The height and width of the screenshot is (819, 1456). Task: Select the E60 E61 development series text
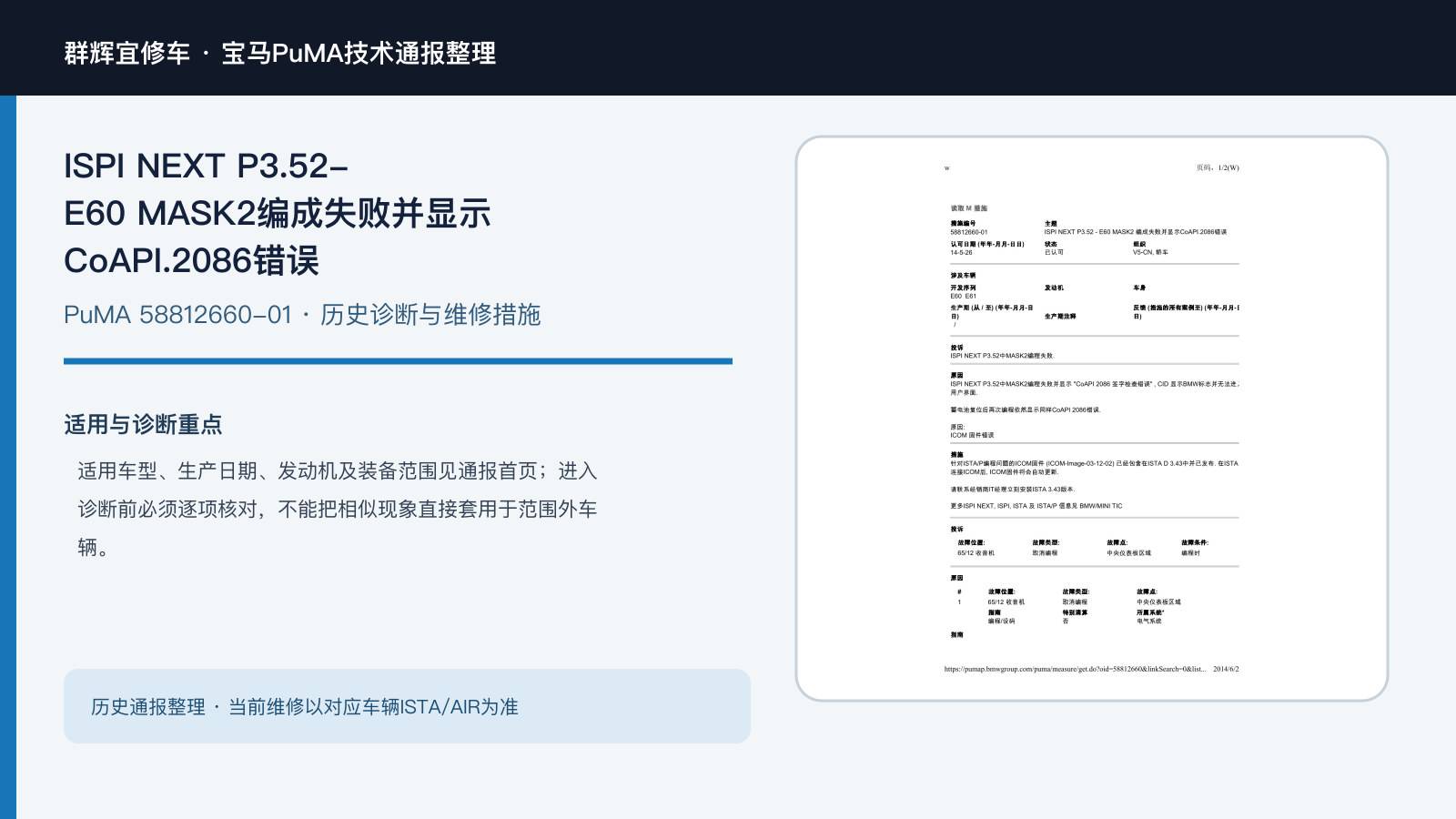pyautogui.click(x=963, y=296)
